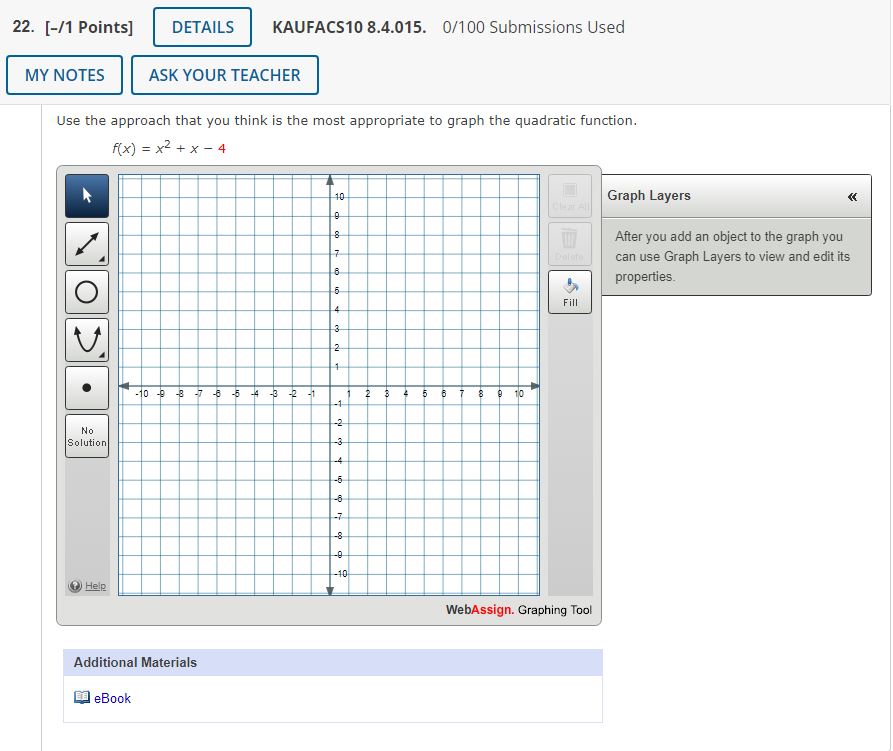The image size is (893, 751).
Task: Click the origin of the graph grid
Action: coord(330,384)
